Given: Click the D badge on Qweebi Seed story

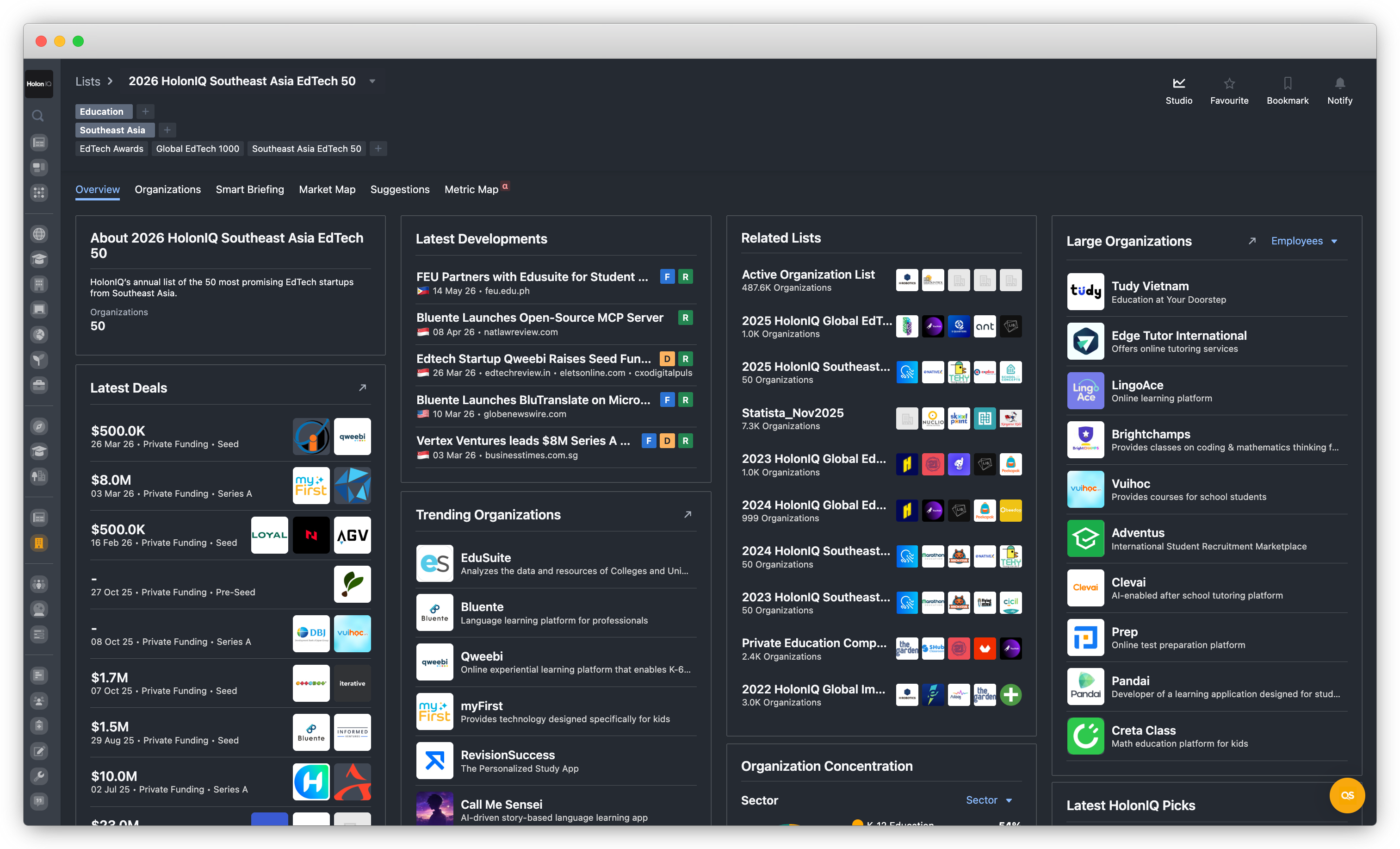Looking at the screenshot, I should click(667, 359).
